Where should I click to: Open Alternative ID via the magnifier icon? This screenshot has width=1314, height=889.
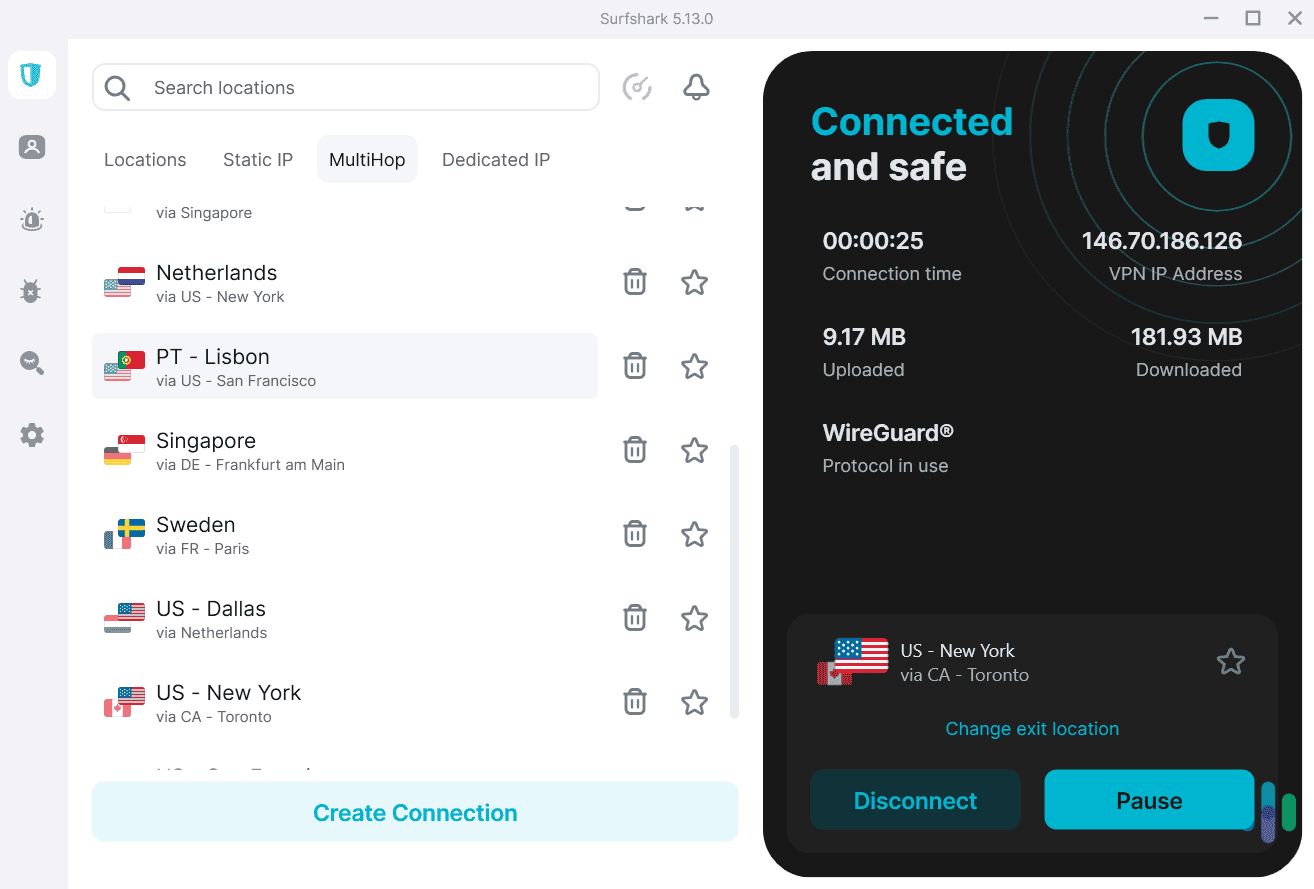tap(31, 363)
